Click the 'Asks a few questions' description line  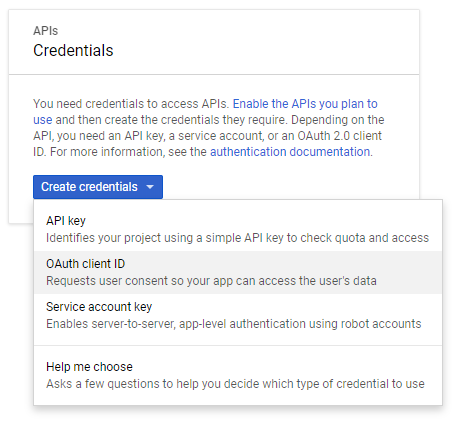(235, 384)
